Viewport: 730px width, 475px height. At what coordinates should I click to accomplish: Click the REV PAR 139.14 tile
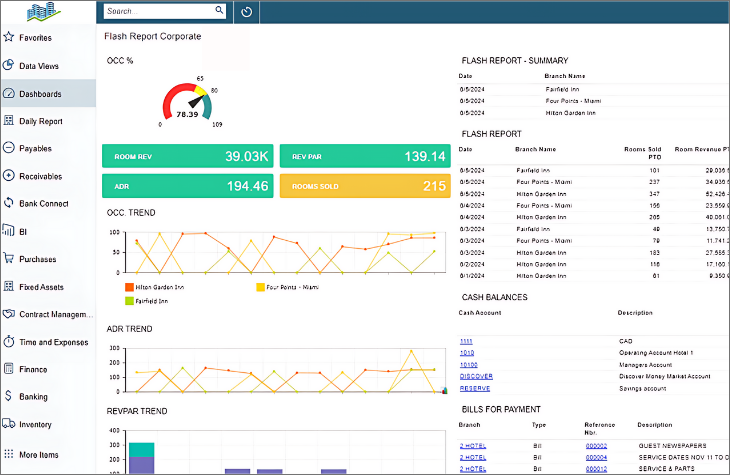click(x=365, y=156)
